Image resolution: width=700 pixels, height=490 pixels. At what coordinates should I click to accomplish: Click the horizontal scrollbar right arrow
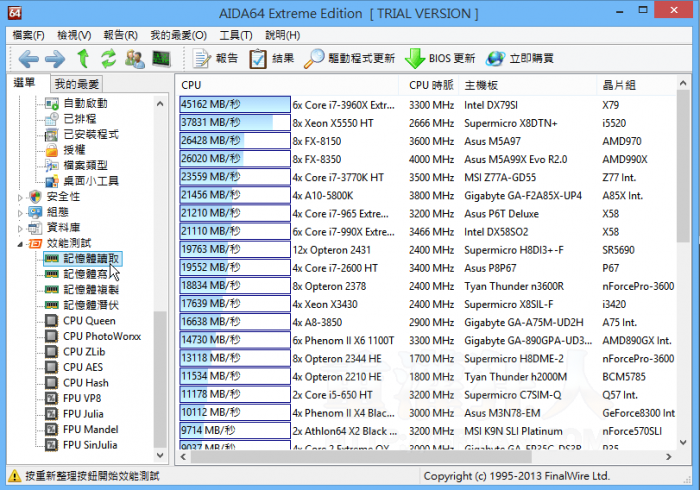click(x=668, y=457)
